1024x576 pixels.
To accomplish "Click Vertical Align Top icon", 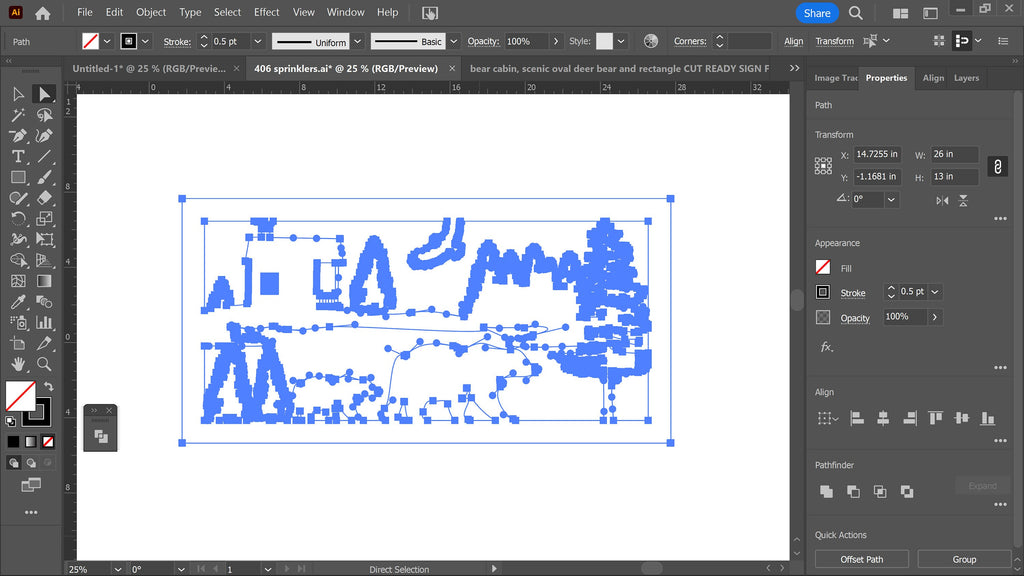I will (x=935, y=418).
